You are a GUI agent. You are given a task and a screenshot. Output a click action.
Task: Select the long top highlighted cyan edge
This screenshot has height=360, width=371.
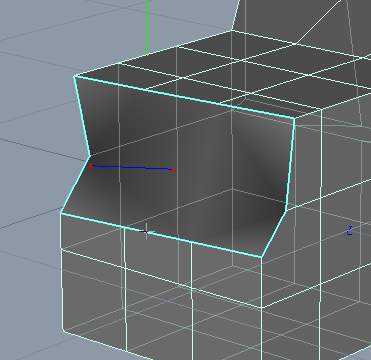184,97
